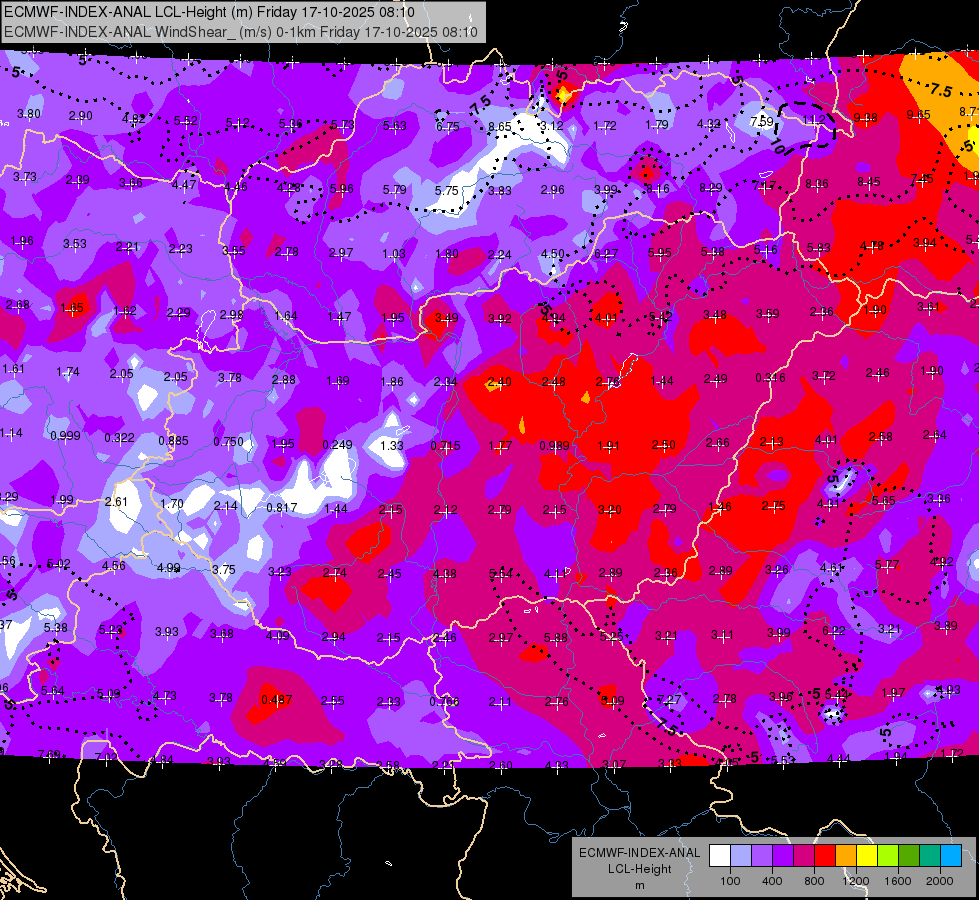Click the grid value 6.75

pos(448,126)
